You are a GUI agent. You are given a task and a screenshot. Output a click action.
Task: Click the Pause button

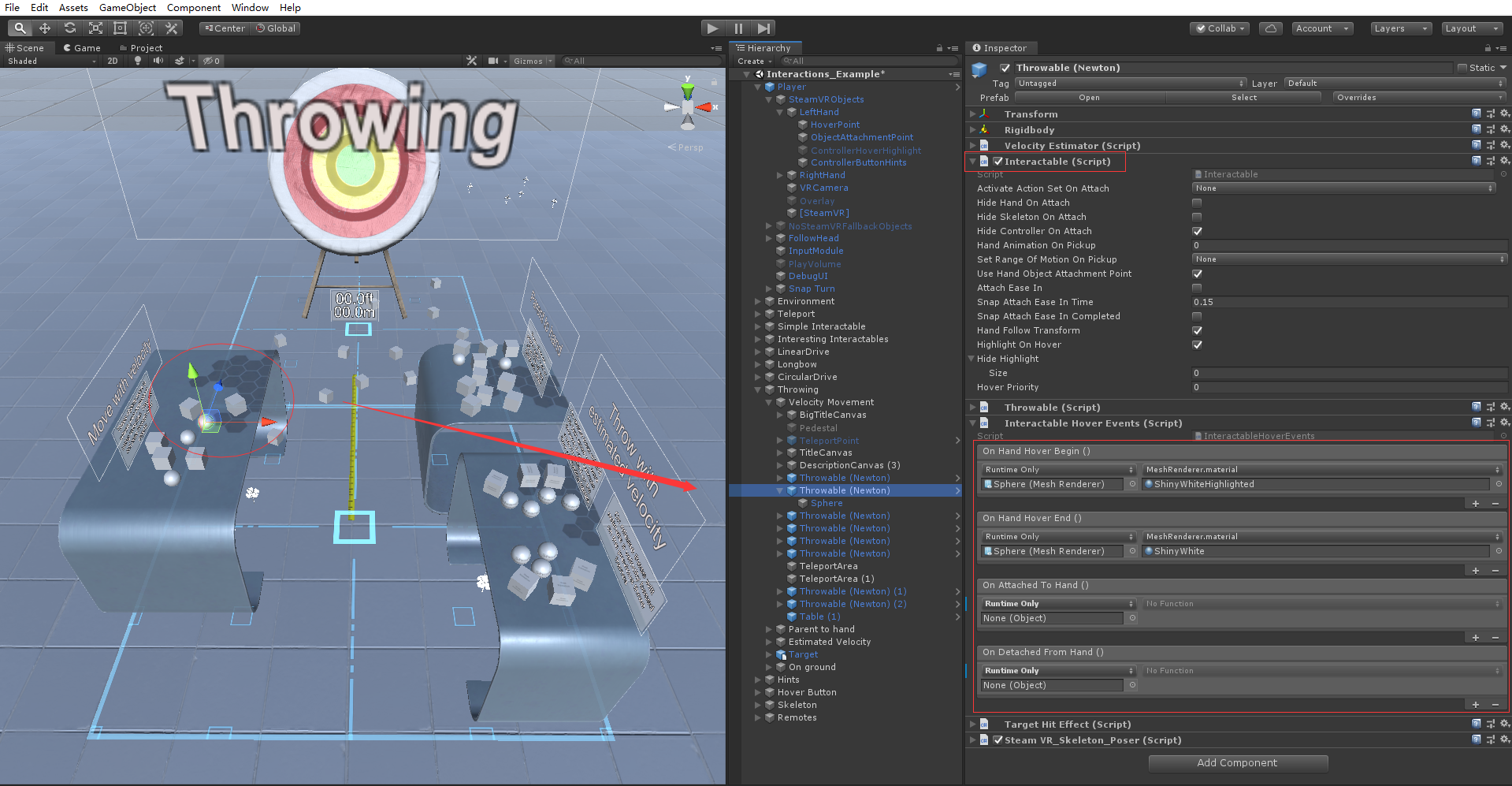pos(738,28)
